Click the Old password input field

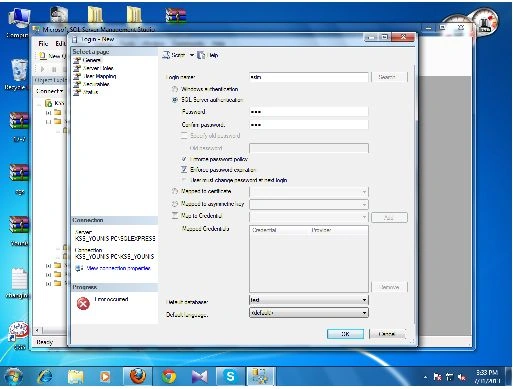309,148
